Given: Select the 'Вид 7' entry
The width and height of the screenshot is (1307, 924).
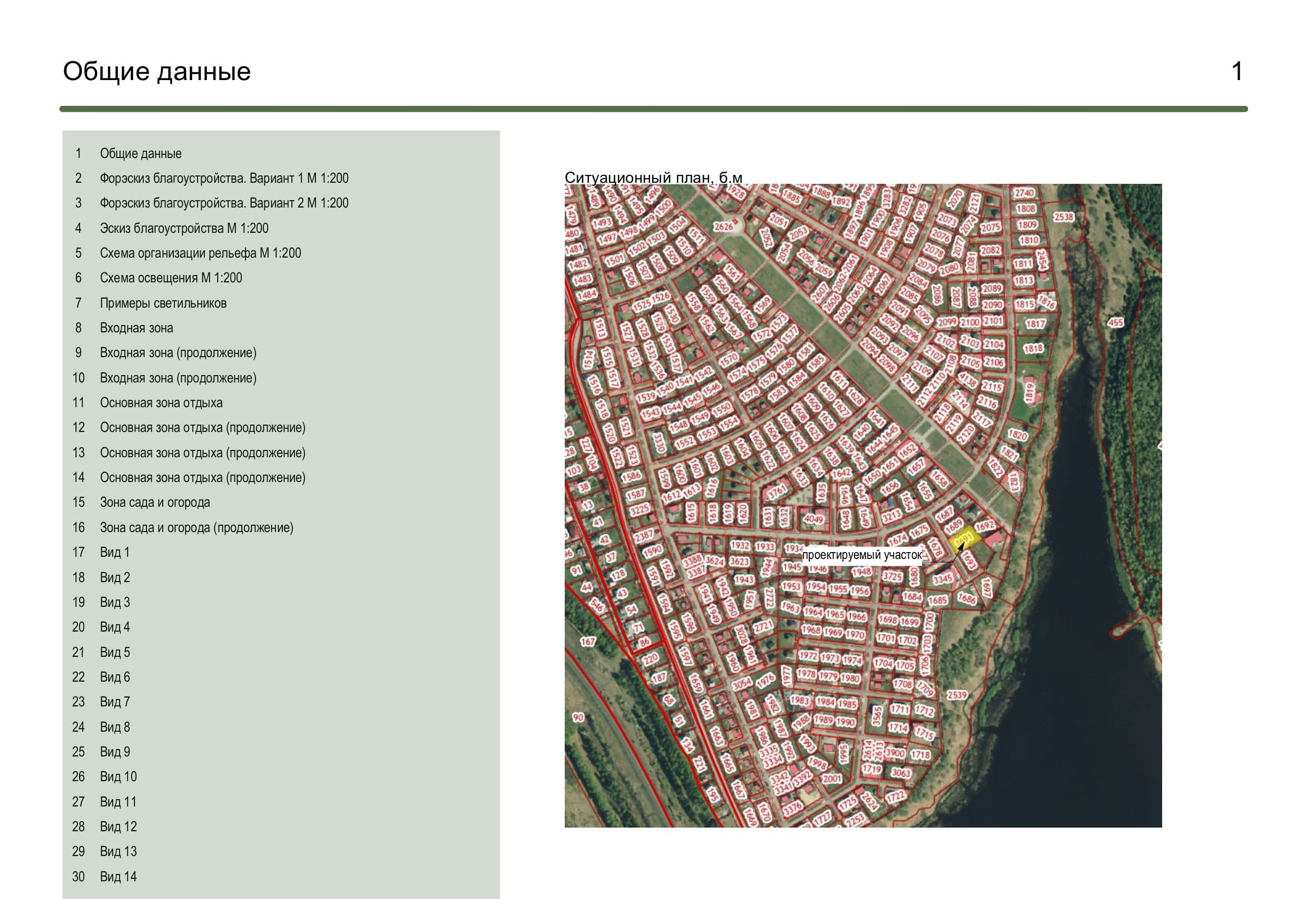Looking at the screenshot, I should (115, 702).
